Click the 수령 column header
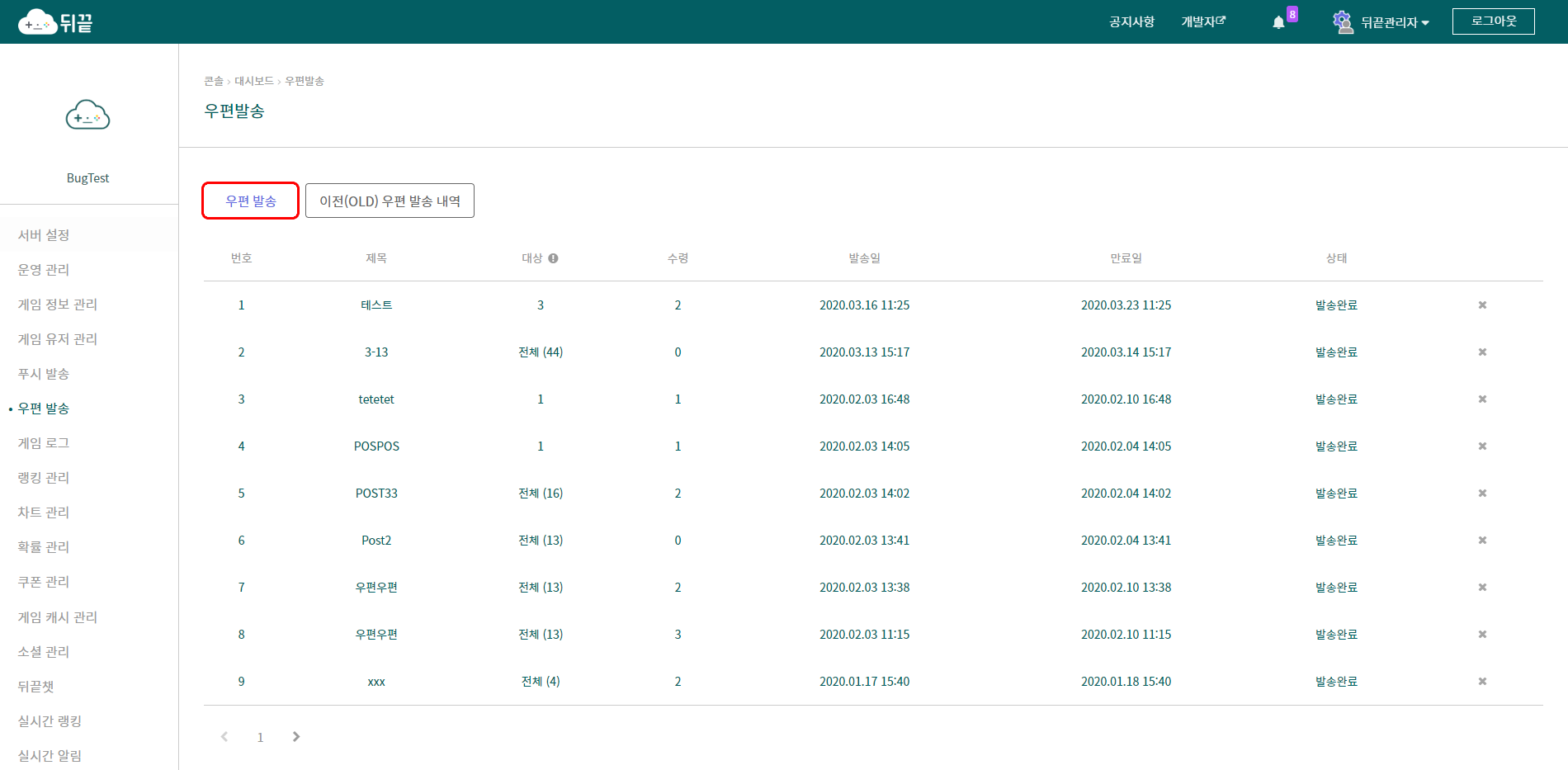This screenshot has height=770, width=1568. (678, 258)
